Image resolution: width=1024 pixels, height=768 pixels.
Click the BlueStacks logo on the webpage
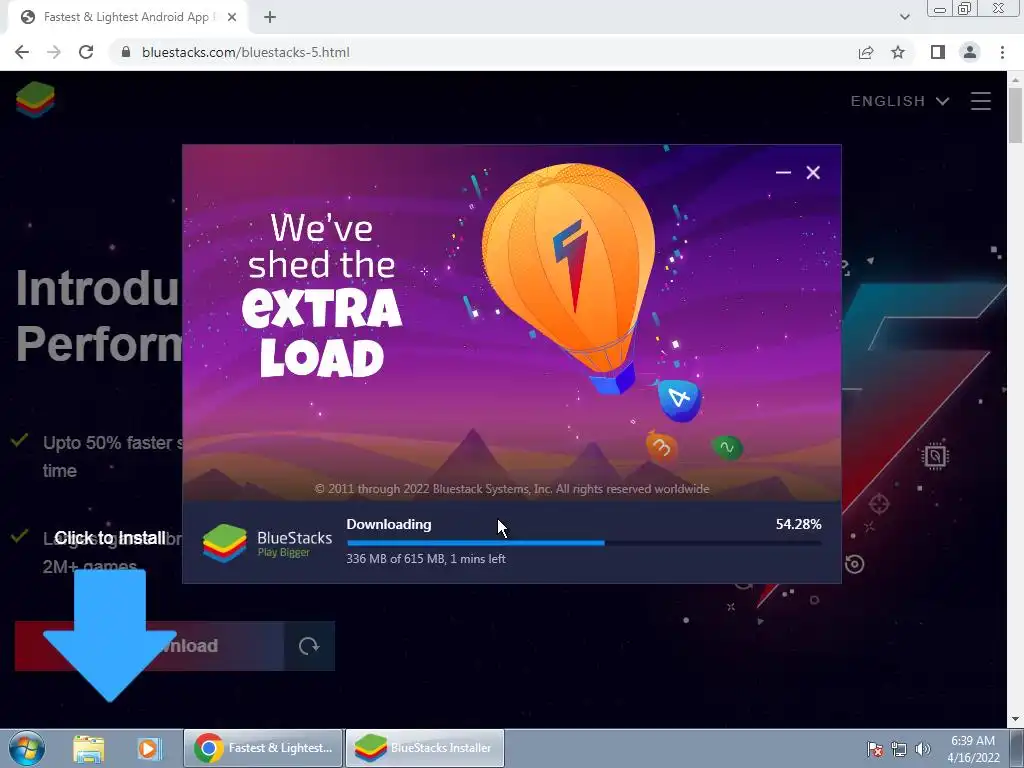click(35, 100)
